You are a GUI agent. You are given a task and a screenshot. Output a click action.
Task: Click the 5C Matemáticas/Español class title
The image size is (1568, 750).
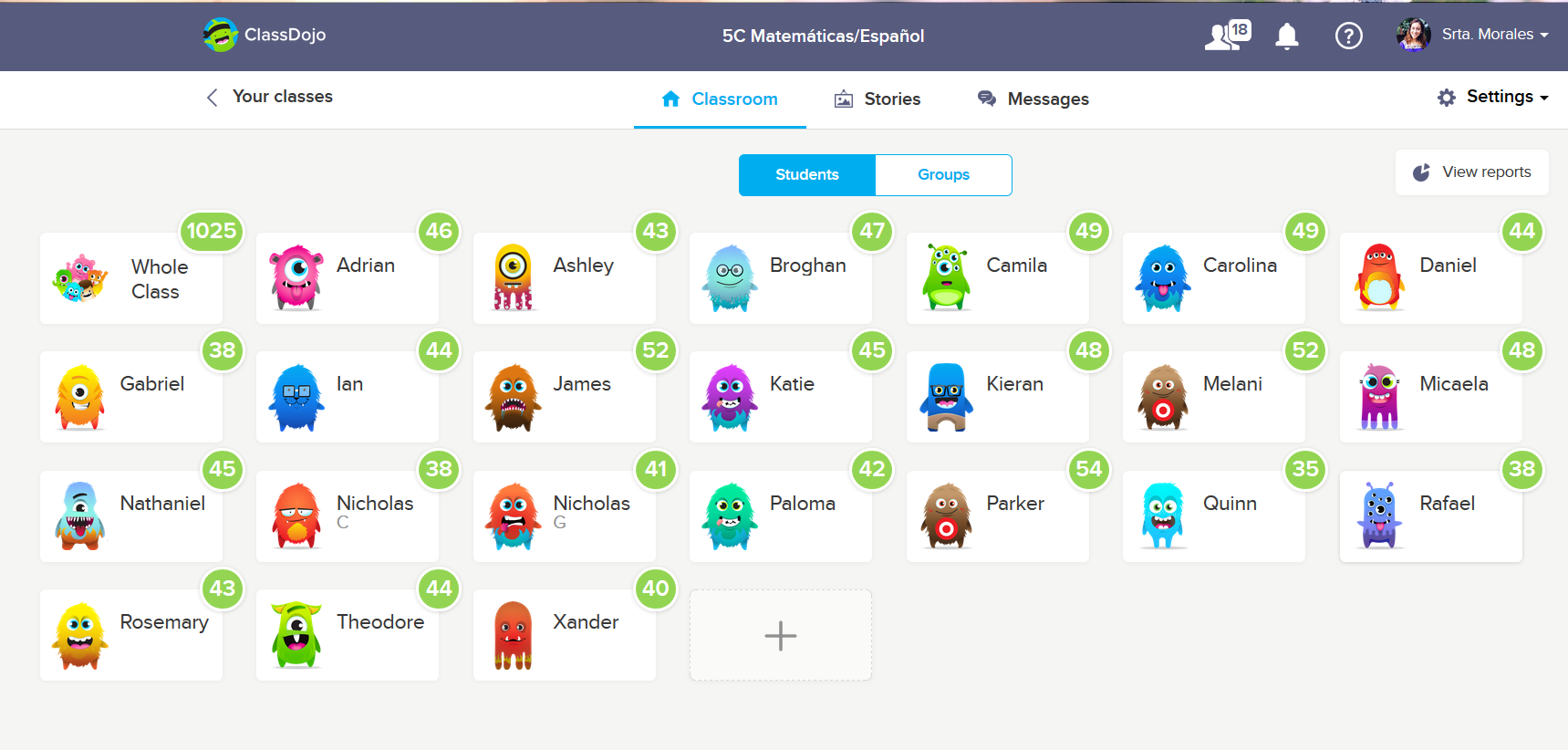(823, 36)
